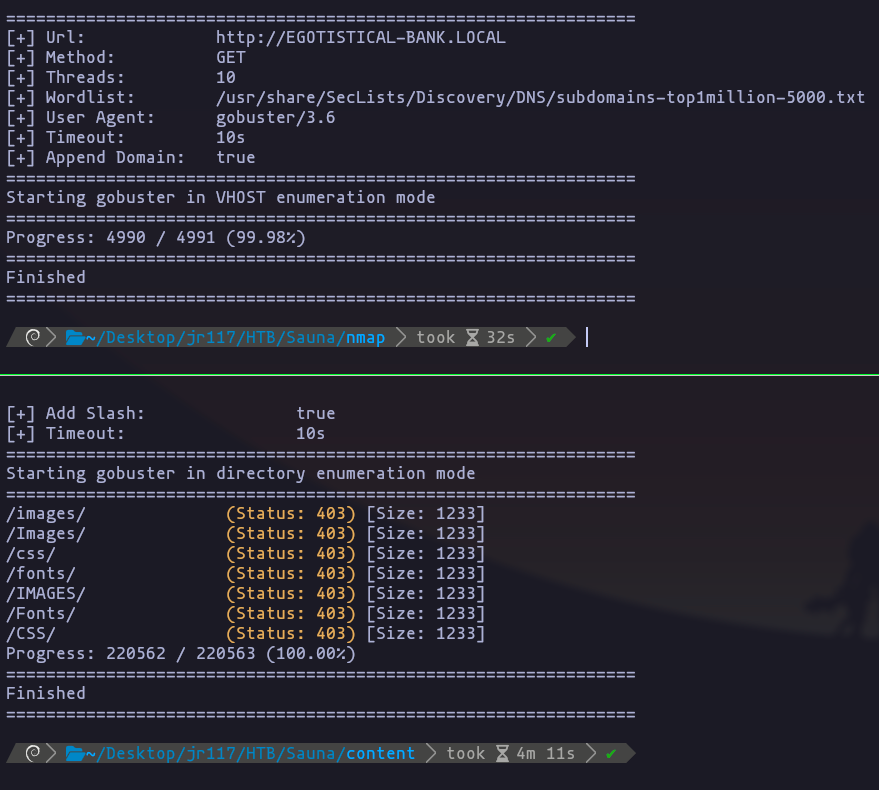Viewport: 879px width, 790px height.
Task: Select the uppercase /IMAGES/ directory result
Action: [x=46, y=594]
